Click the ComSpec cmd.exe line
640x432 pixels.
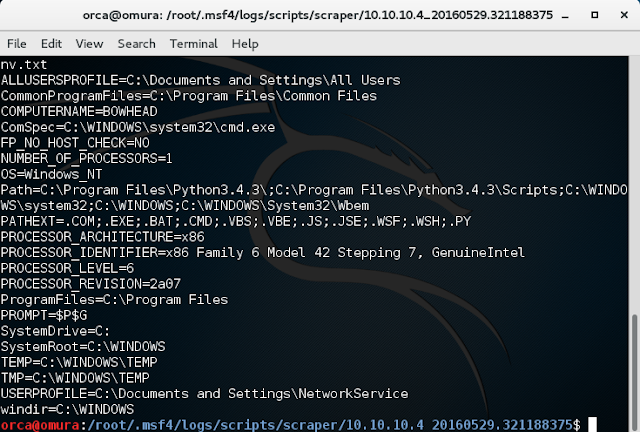point(138,127)
